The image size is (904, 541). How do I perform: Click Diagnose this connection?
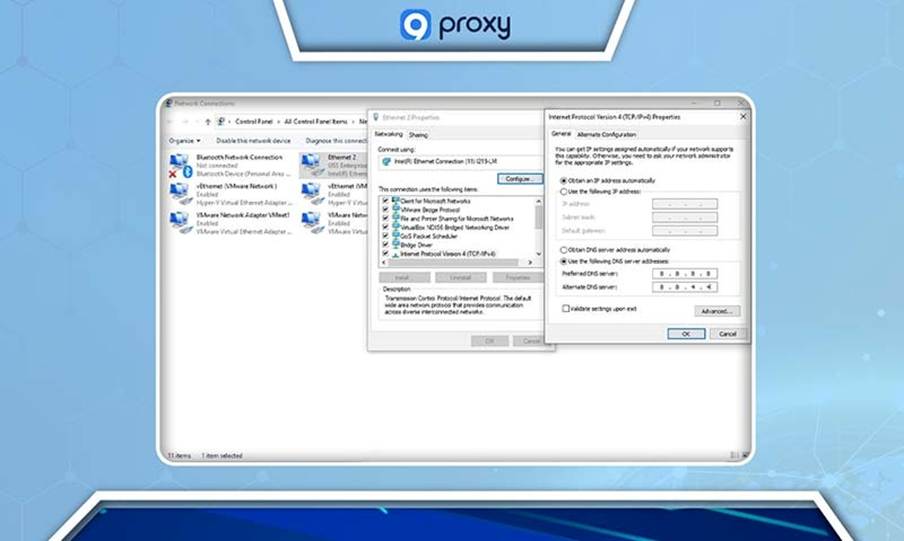coord(336,141)
